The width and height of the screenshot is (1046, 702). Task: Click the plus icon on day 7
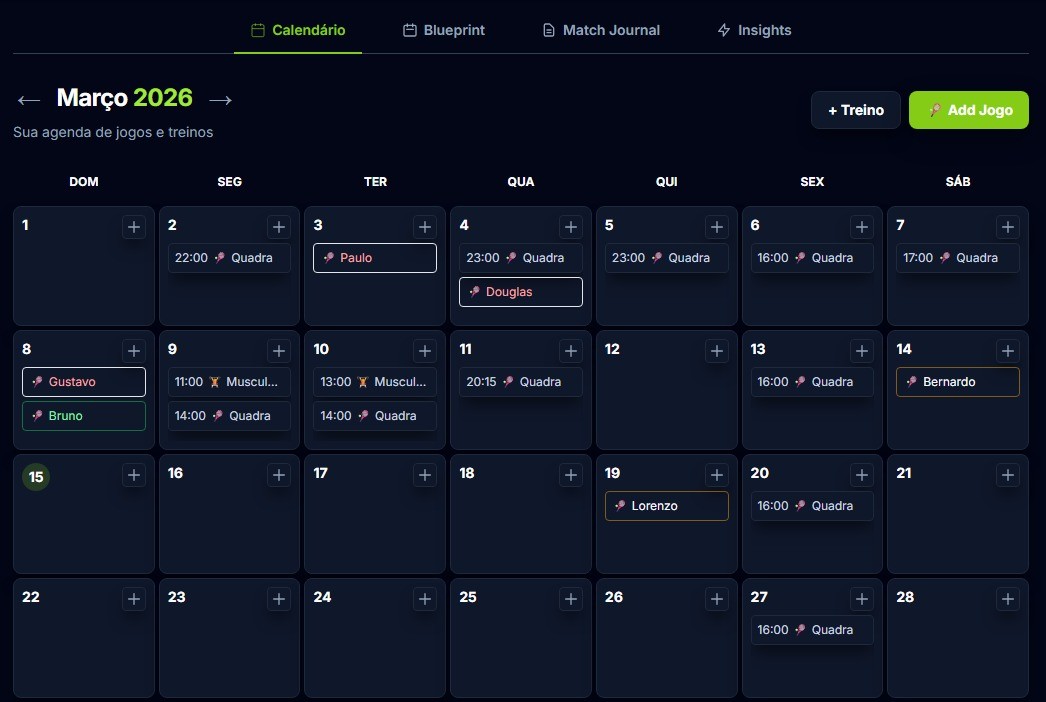tap(1007, 227)
